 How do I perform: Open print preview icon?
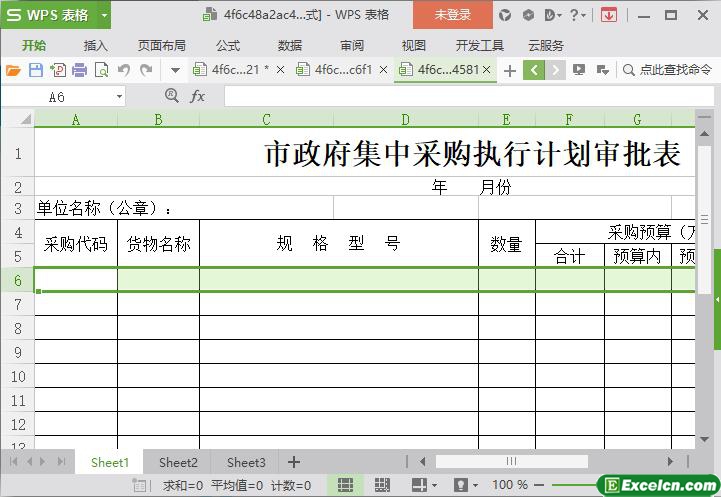(101, 70)
